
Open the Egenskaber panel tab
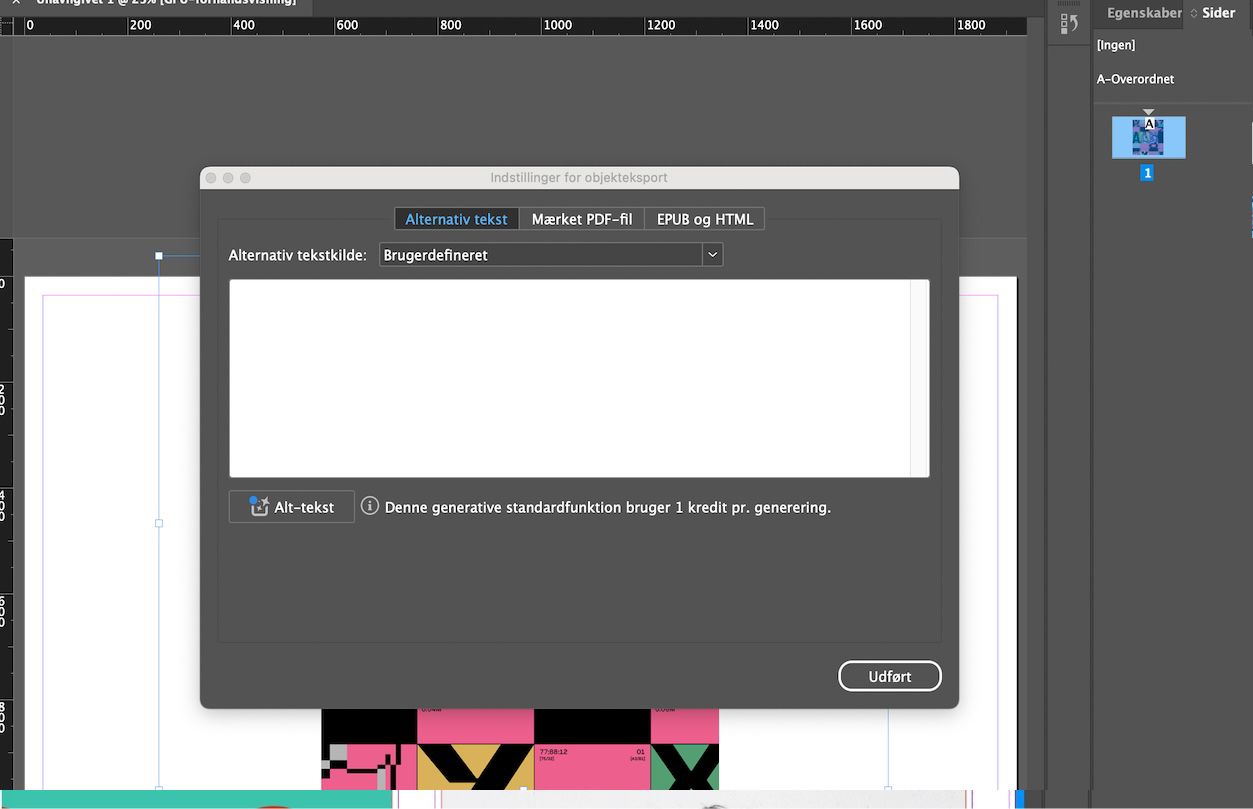click(1144, 13)
